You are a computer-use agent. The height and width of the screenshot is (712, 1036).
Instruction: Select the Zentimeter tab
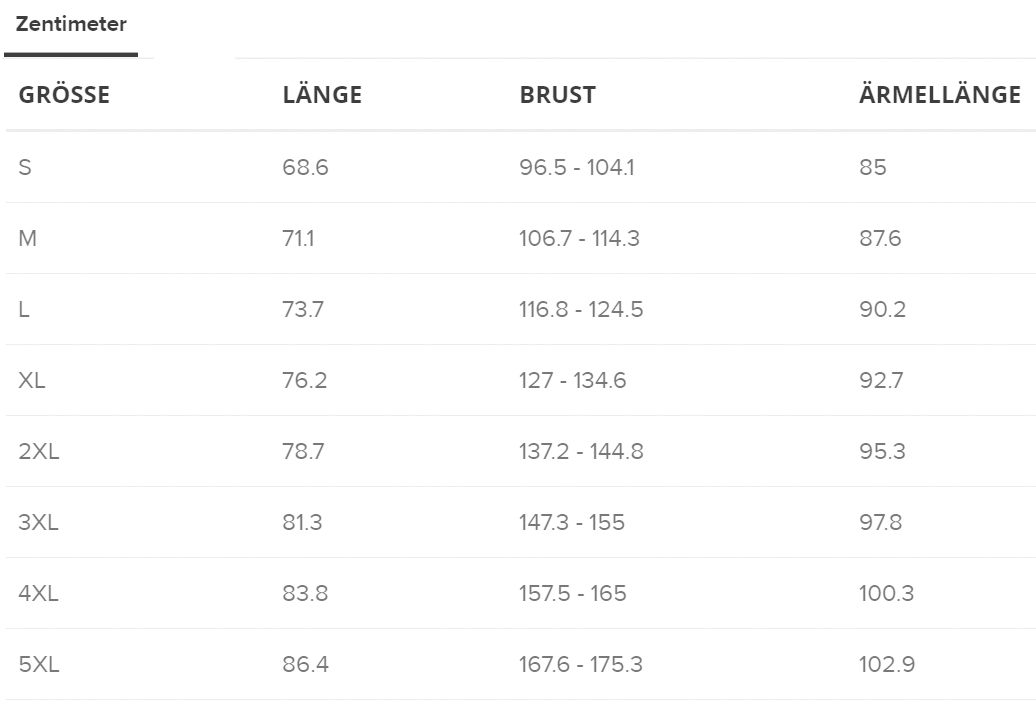[71, 24]
